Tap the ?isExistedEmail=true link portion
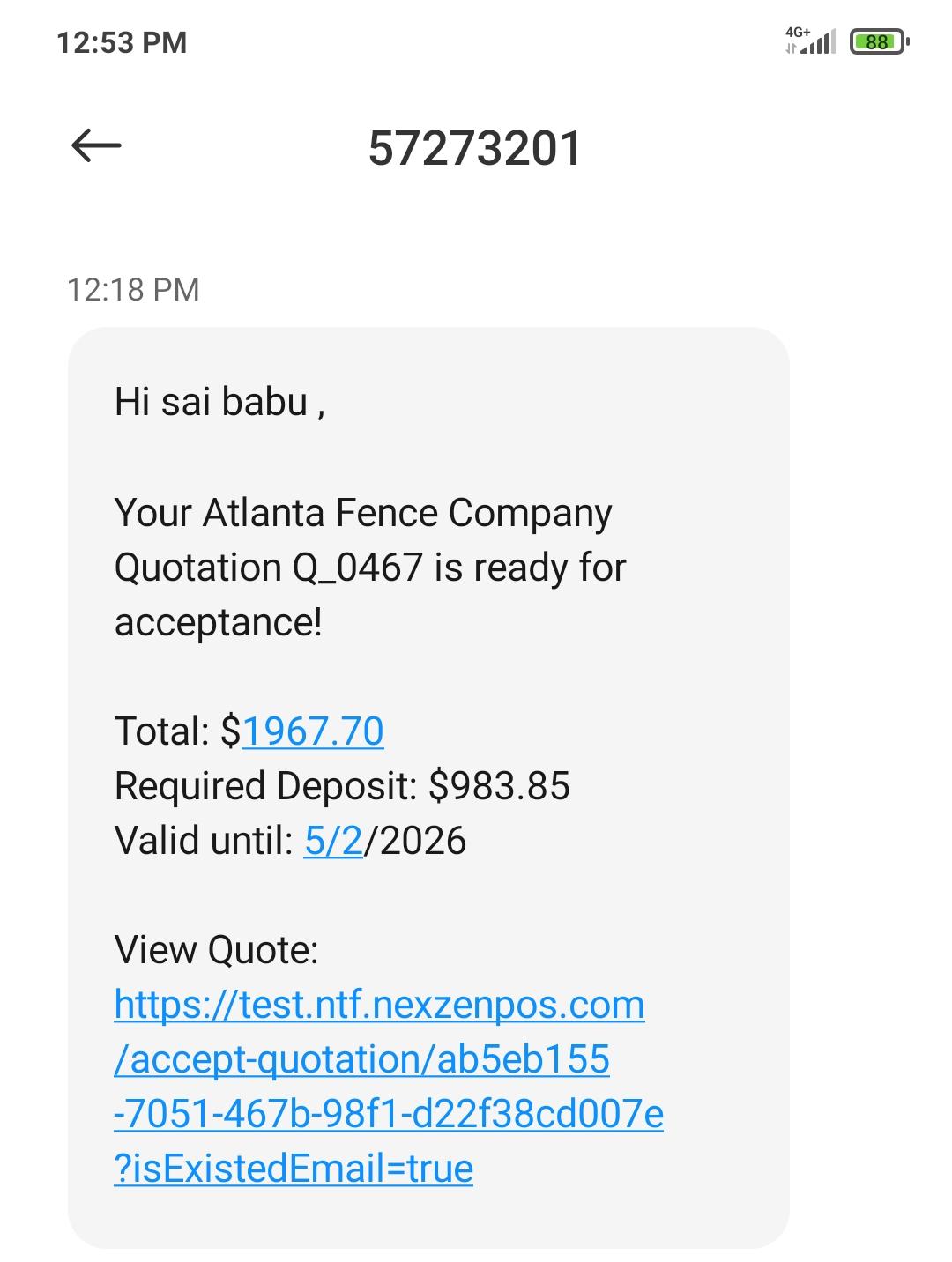This screenshot has width=952, height=1262. [x=294, y=1169]
